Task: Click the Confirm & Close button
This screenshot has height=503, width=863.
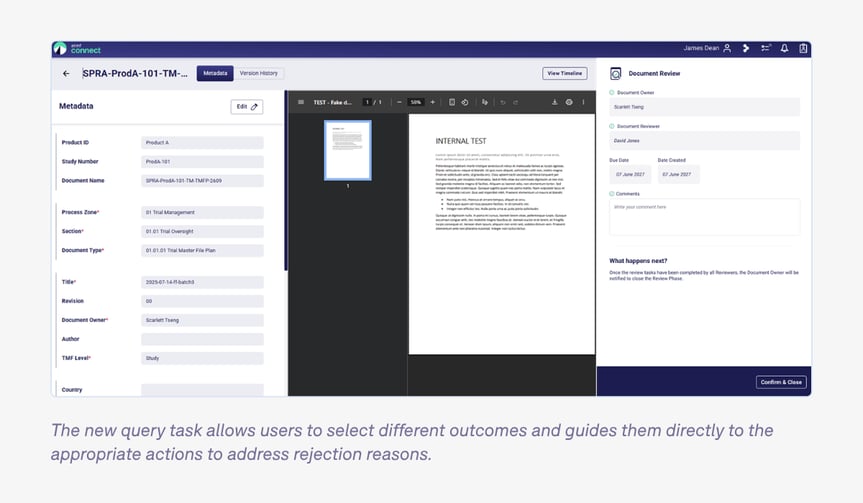Action: pyautogui.click(x=781, y=382)
